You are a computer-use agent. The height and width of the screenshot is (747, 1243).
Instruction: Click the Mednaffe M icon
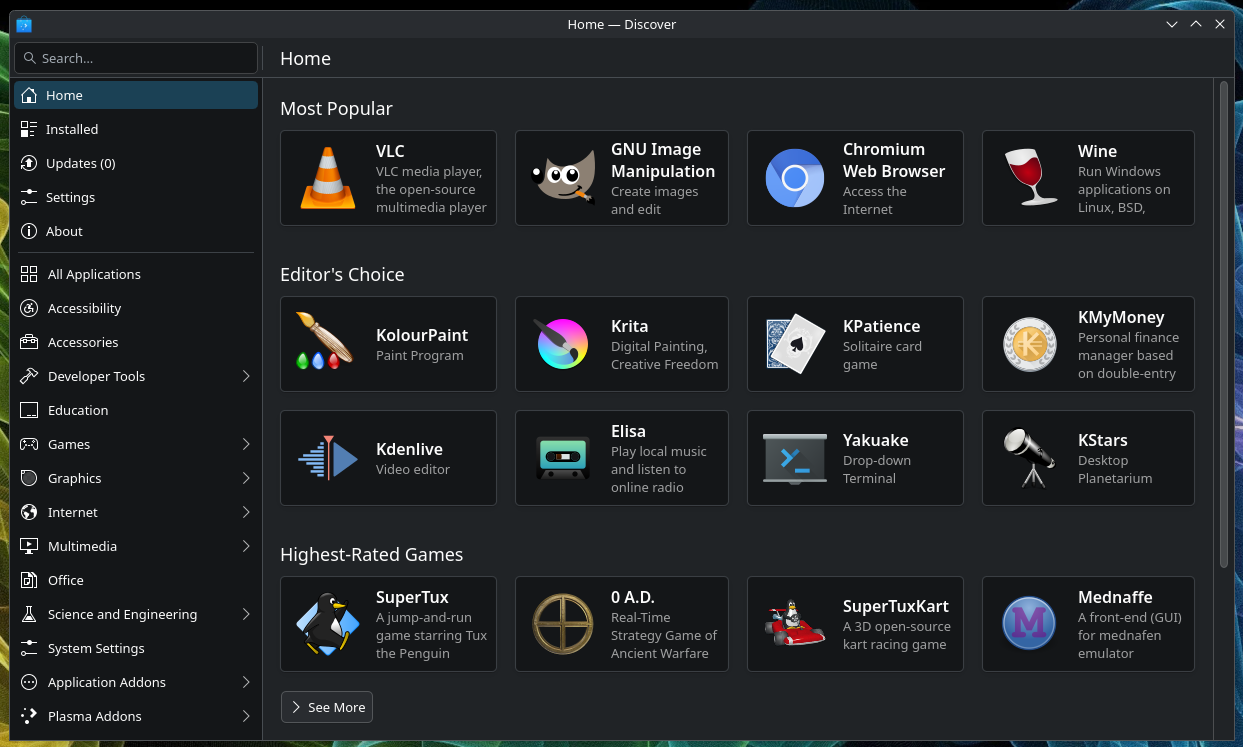1030,624
